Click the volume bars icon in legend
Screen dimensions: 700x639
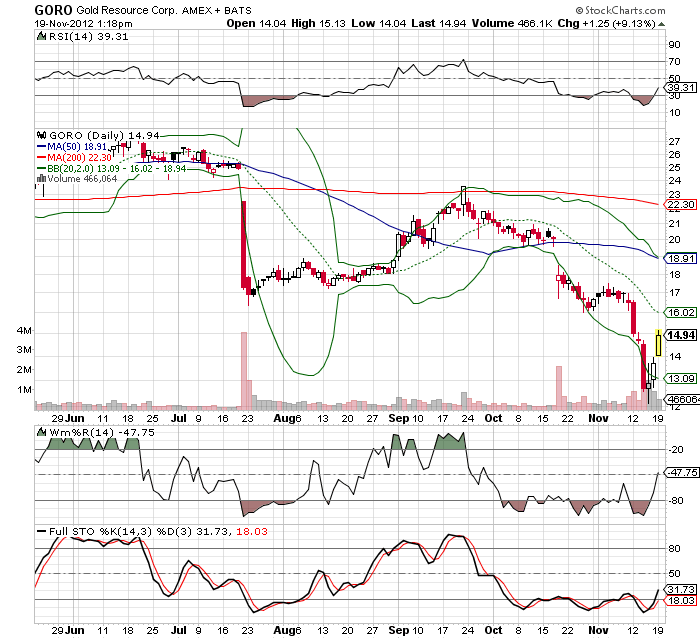tap(41, 178)
